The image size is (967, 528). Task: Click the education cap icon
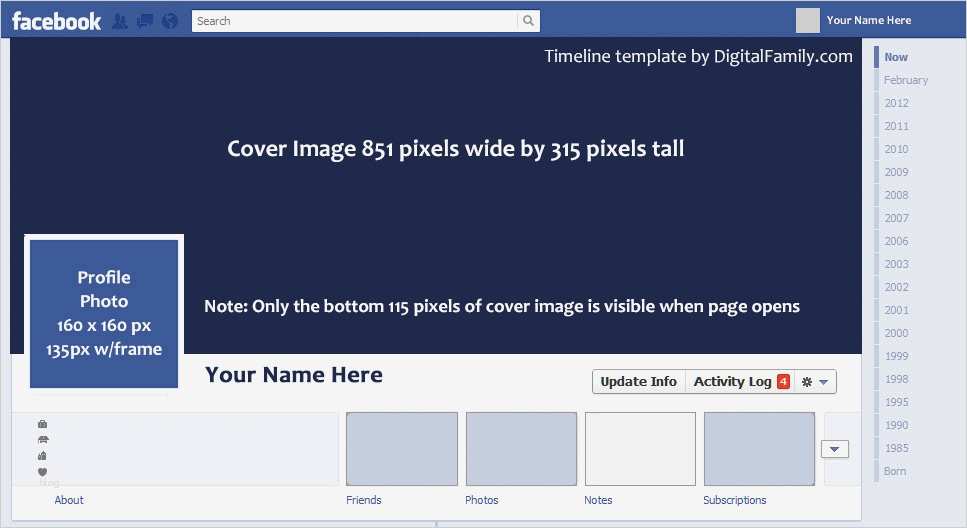coord(43,440)
